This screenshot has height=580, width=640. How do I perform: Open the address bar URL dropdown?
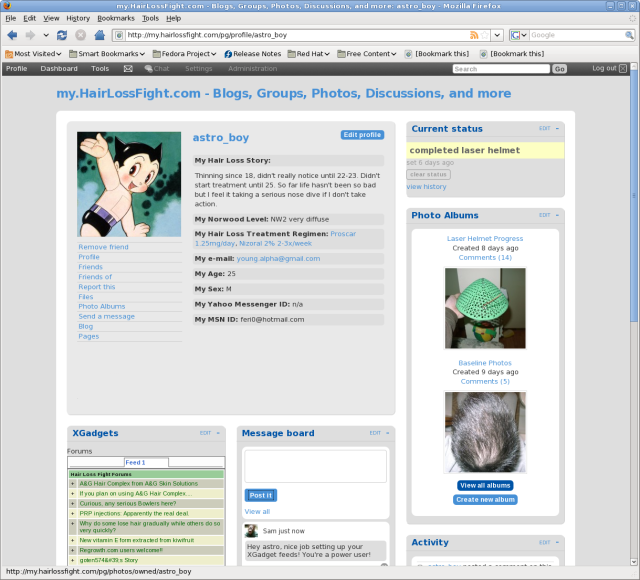[497, 35]
